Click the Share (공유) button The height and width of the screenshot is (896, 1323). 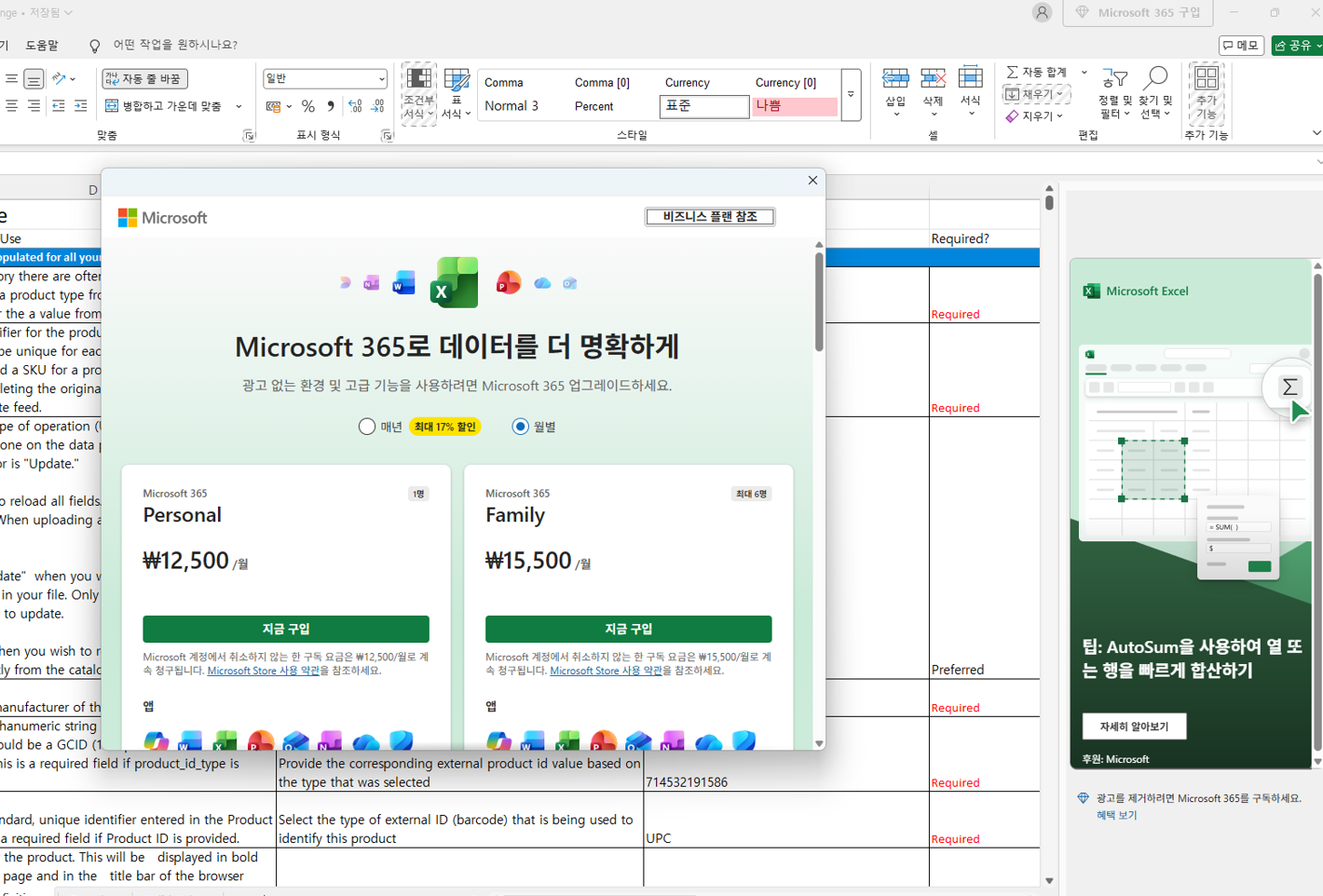tap(1298, 45)
